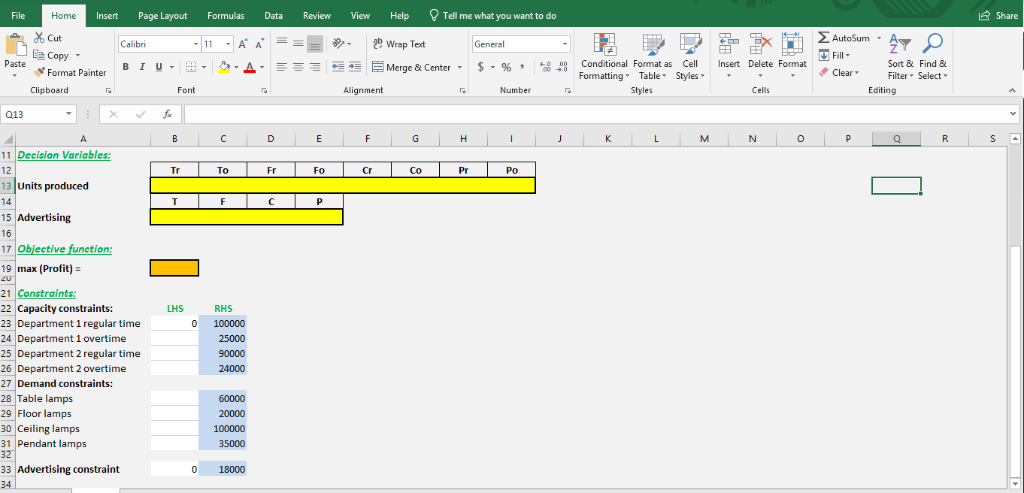Expand the formula bar chevron
Screen dimensions: 1024x493
[1013, 114]
